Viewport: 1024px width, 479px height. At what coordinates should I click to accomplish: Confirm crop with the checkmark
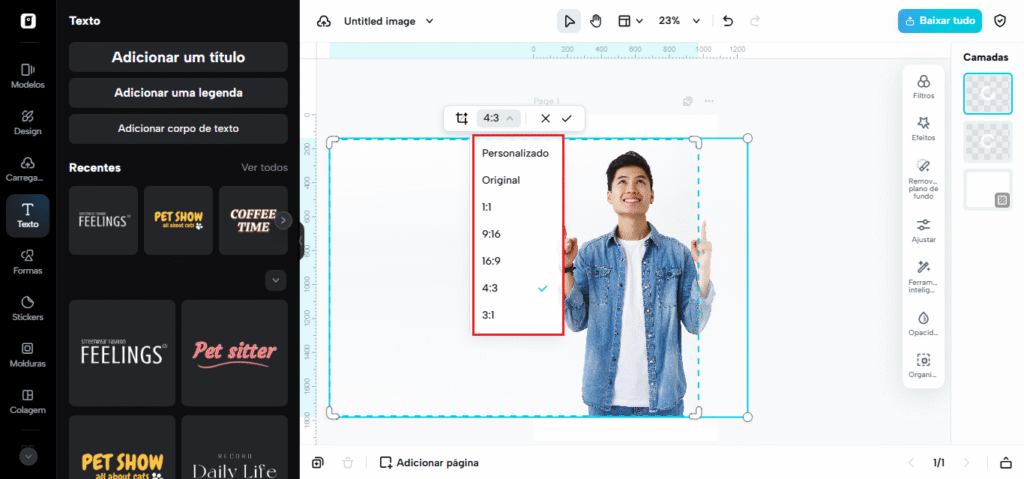click(567, 118)
